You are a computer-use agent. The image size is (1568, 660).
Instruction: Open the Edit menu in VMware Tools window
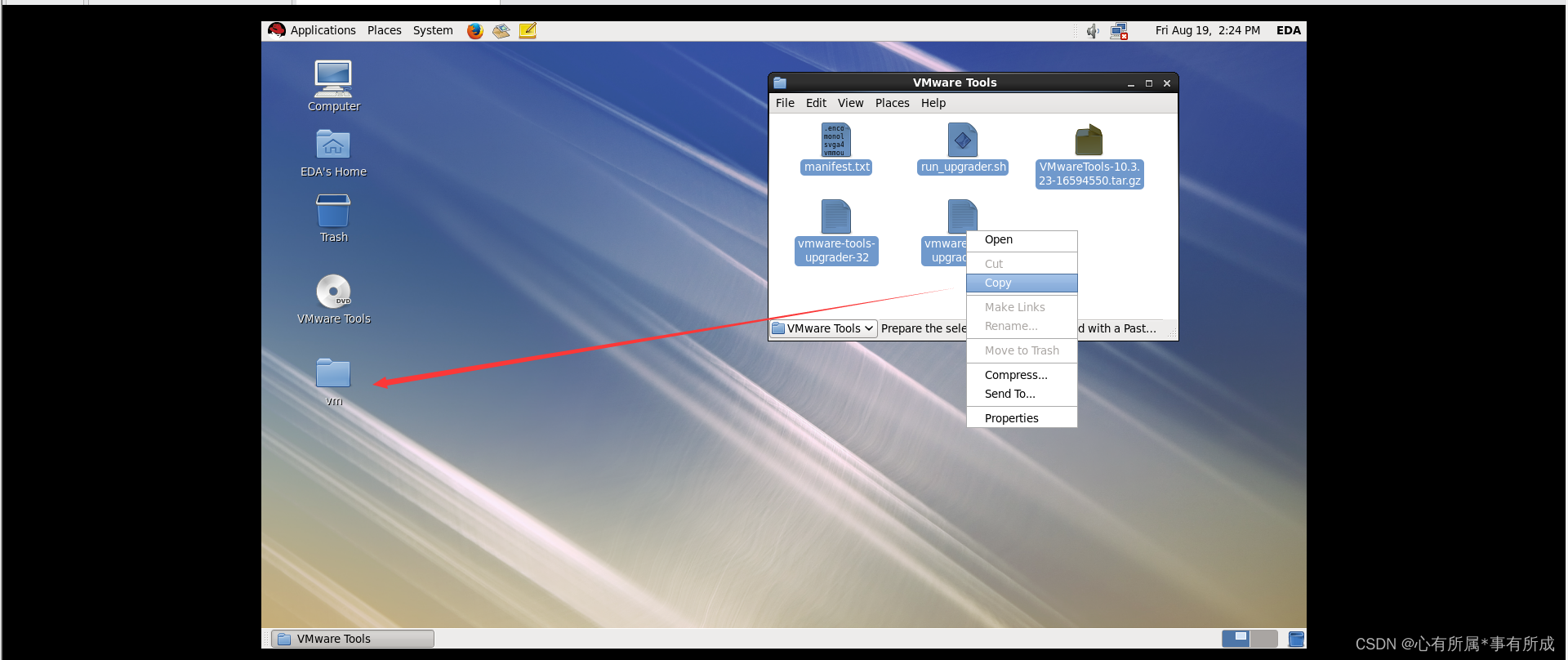pyautogui.click(x=816, y=103)
